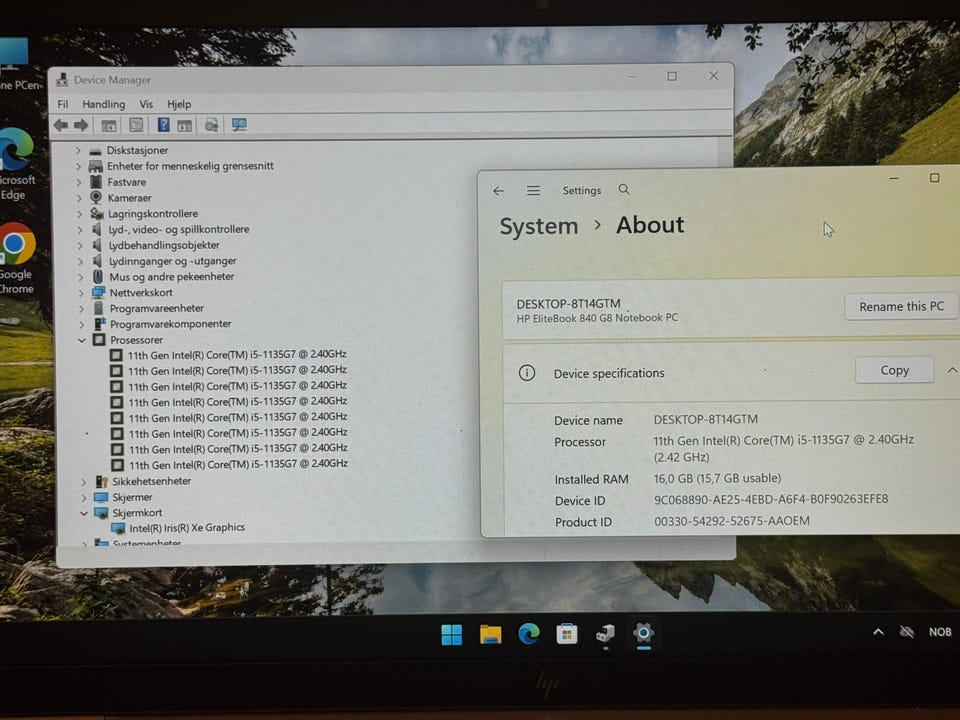Expand the Nettverkskort node
The width and height of the screenshot is (960, 720).
point(81,293)
